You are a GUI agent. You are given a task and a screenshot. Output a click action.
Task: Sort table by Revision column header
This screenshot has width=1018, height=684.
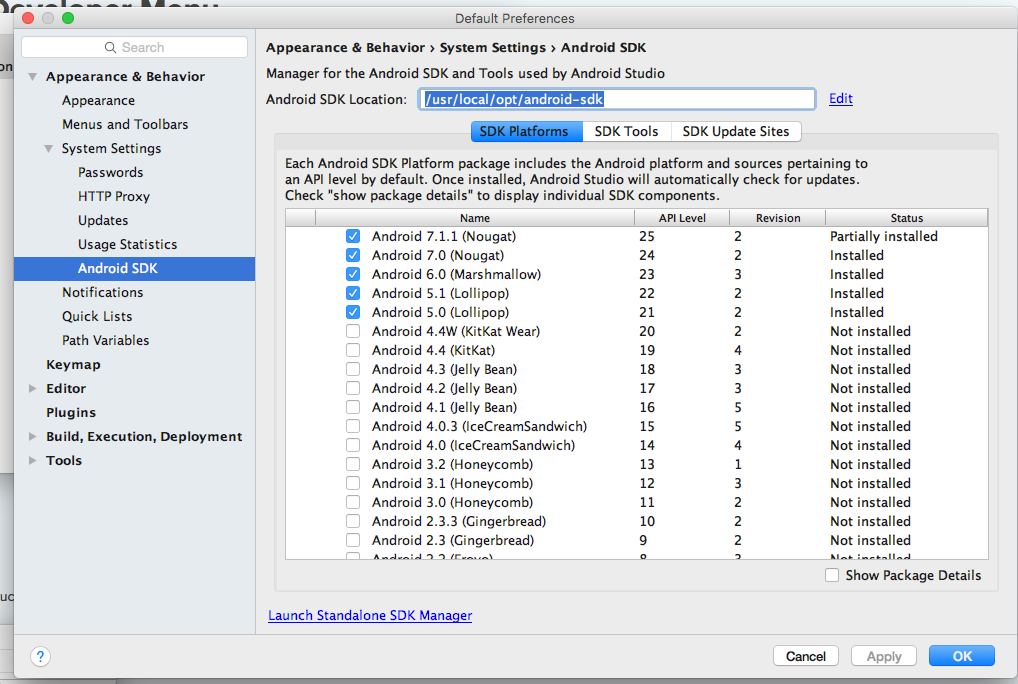778,218
